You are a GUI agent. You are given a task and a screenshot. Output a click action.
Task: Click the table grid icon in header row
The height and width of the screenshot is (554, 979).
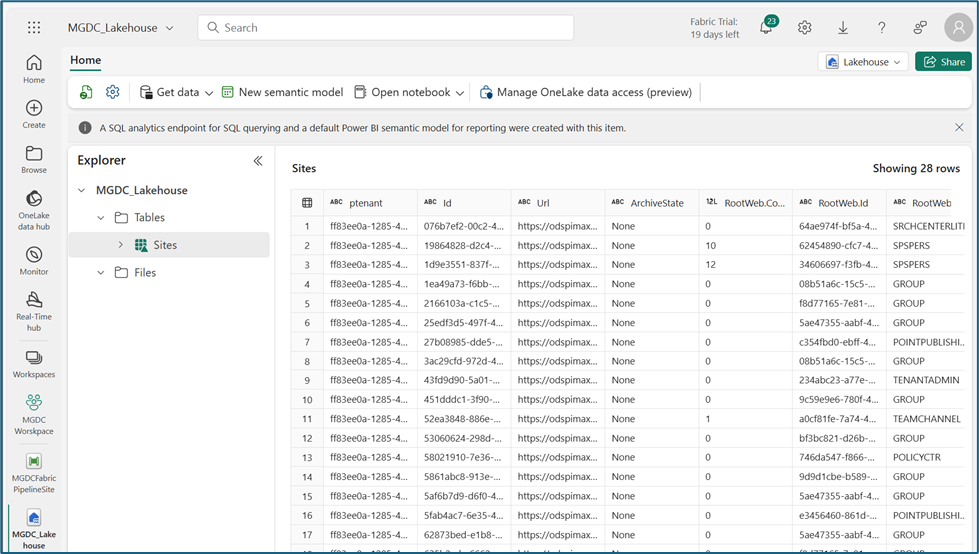click(307, 202)
